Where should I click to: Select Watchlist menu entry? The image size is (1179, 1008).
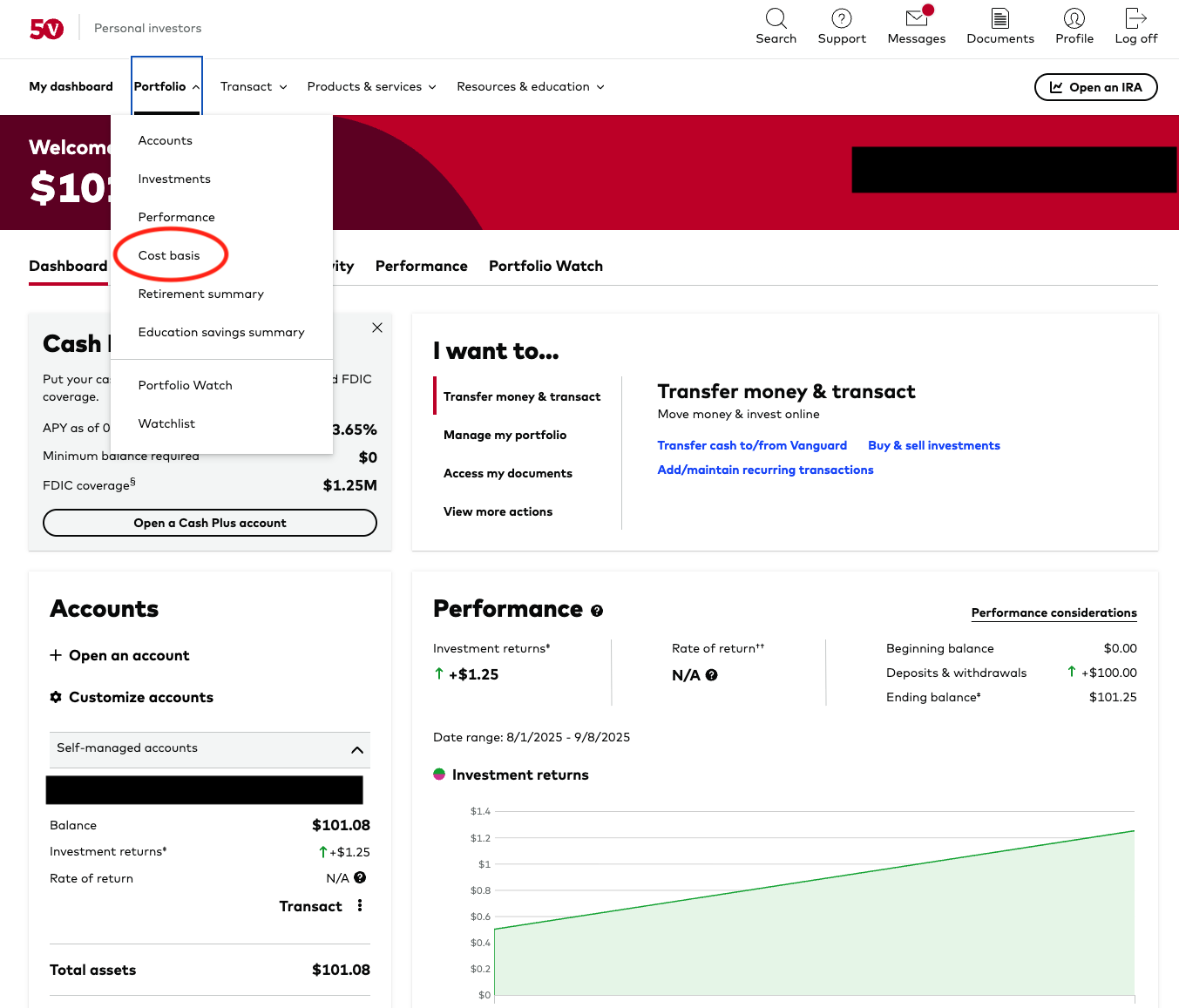click(x=166, y=423)
